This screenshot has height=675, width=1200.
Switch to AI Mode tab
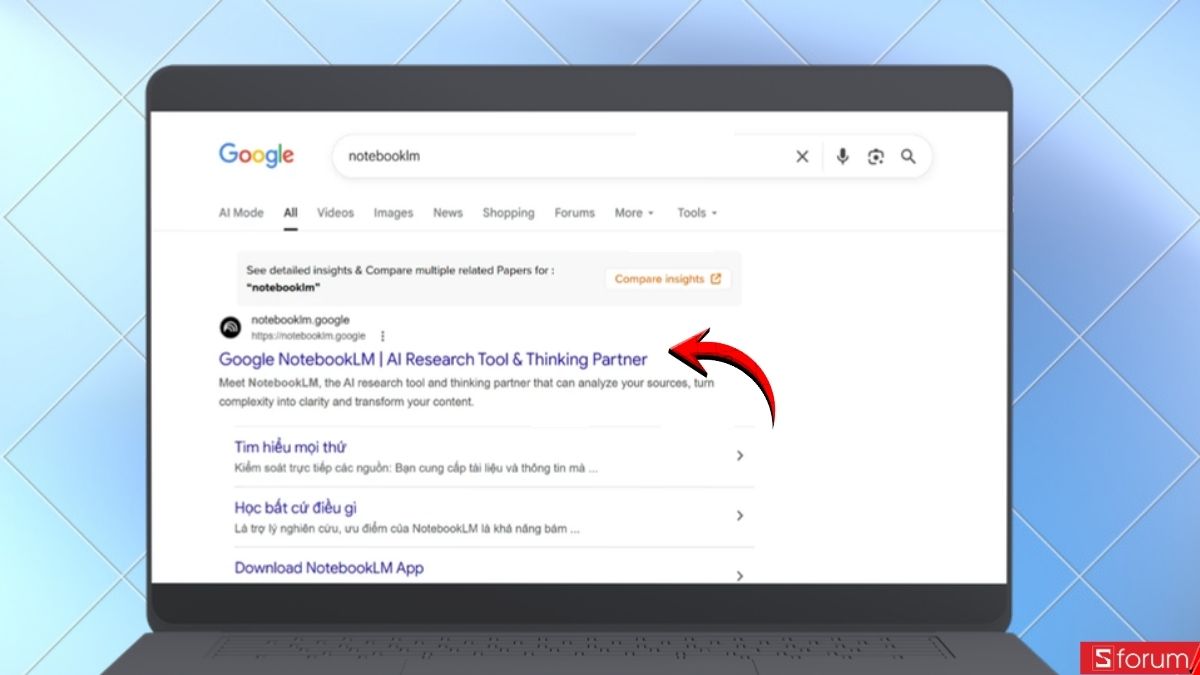pyautogui.click(x=241, y=213)
